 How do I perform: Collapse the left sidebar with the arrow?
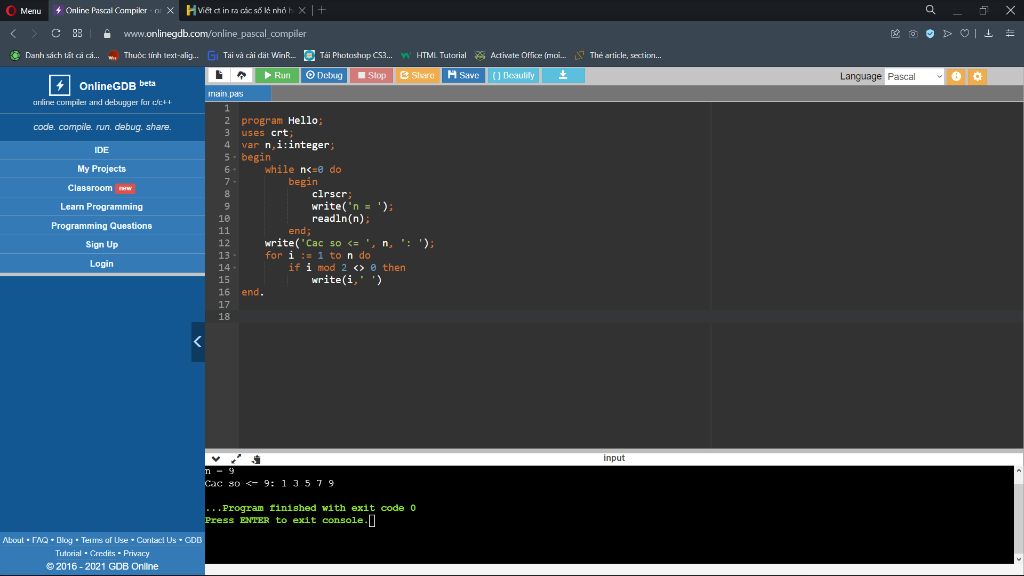pyautogui.click(x=198, y=342)
